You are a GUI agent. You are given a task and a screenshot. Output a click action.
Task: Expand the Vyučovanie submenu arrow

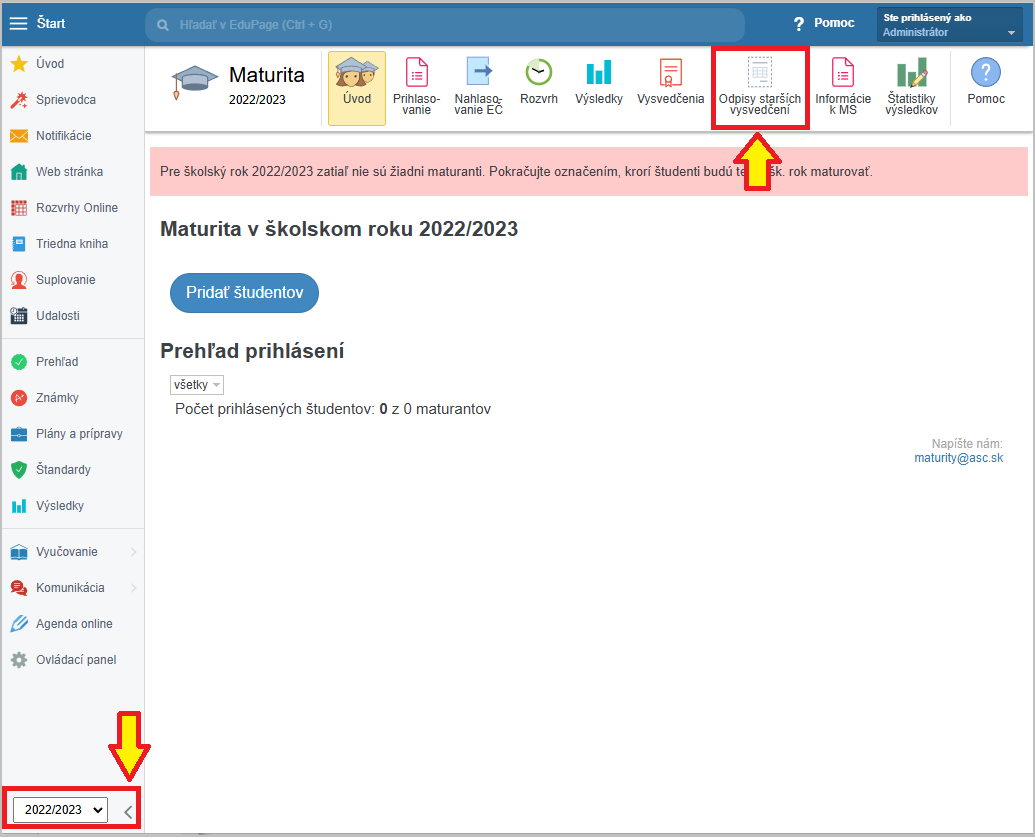[134, 552]
